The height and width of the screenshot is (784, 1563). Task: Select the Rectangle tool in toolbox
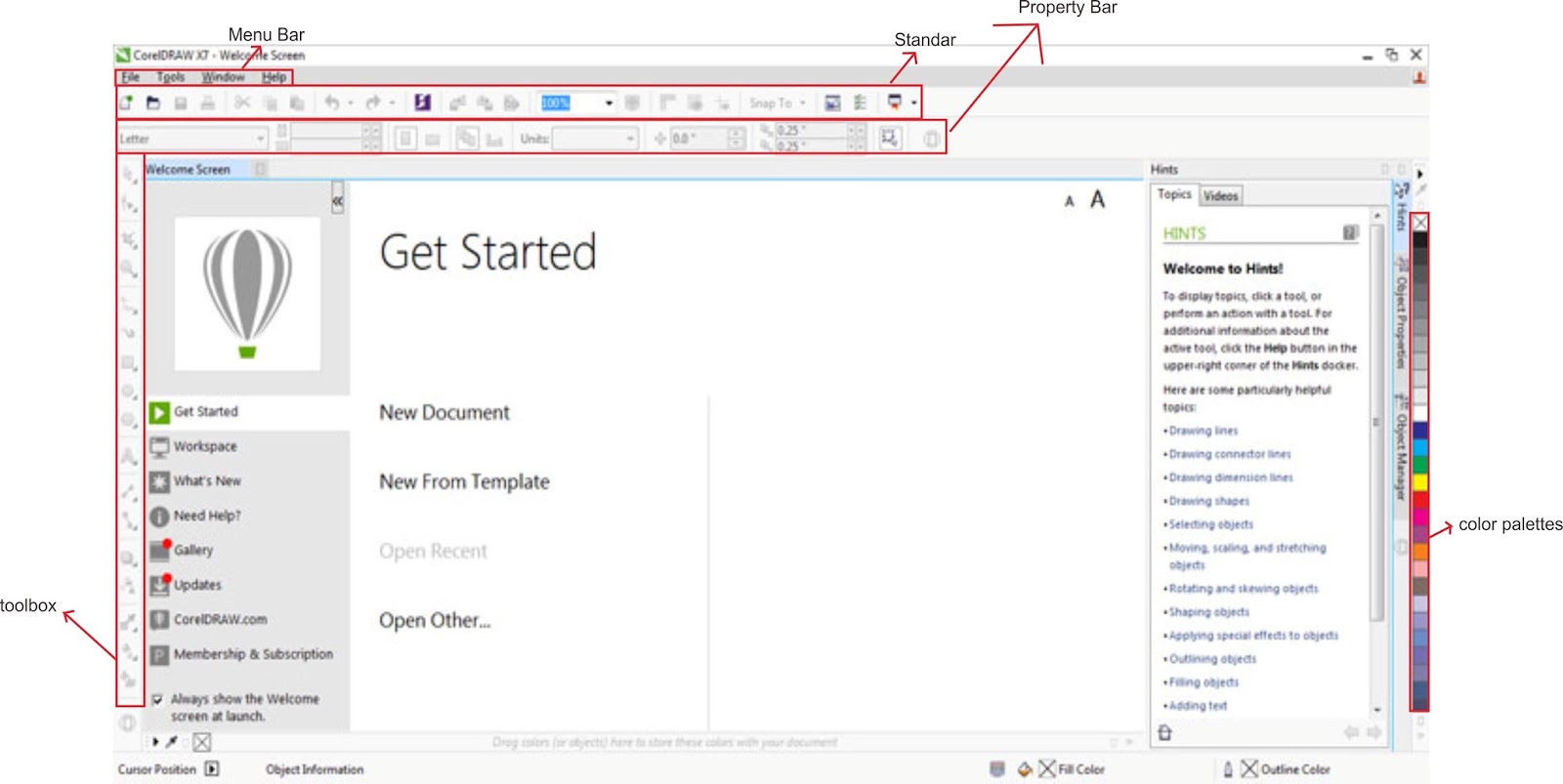[x=129, y=363]
